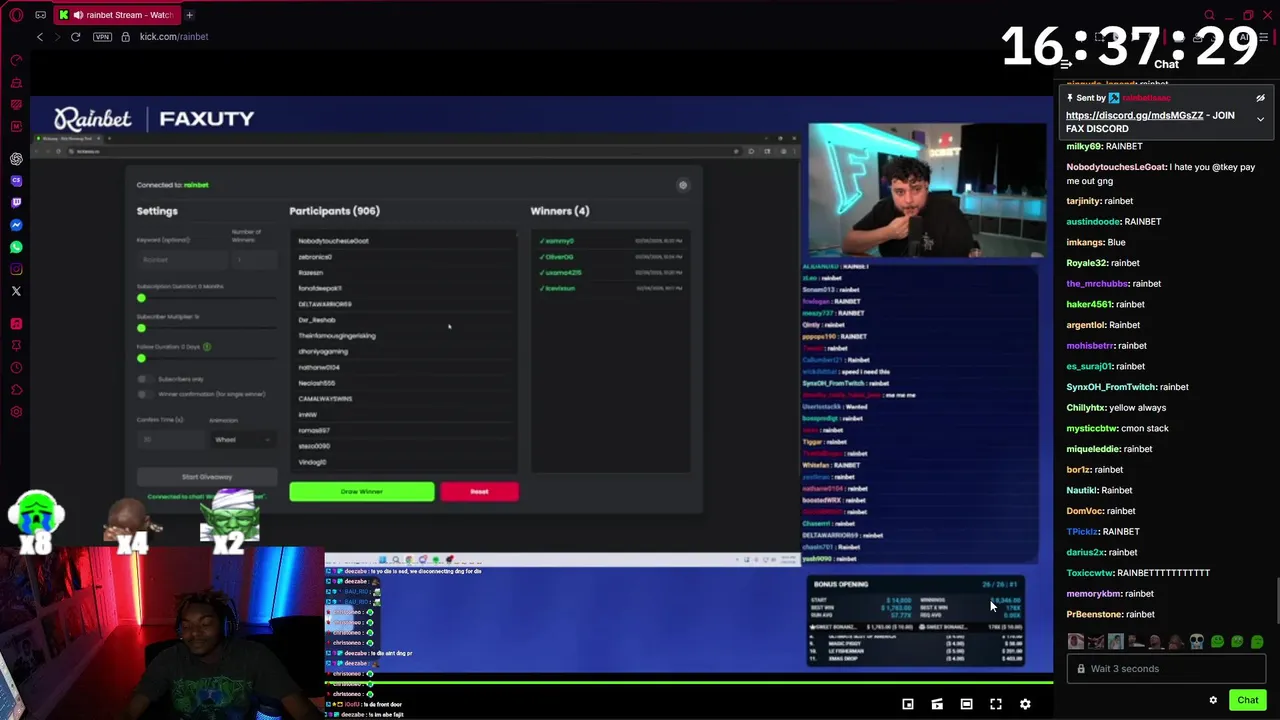Open GX Cleaner in the Opera sidebar
This screenshot has height=720, width=1280.
16,82
